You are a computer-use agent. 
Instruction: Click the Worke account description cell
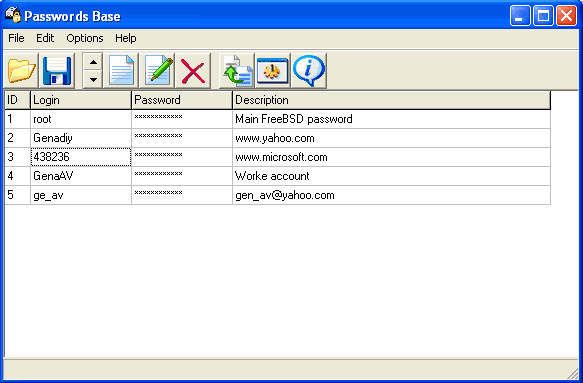tap(392, 176)
